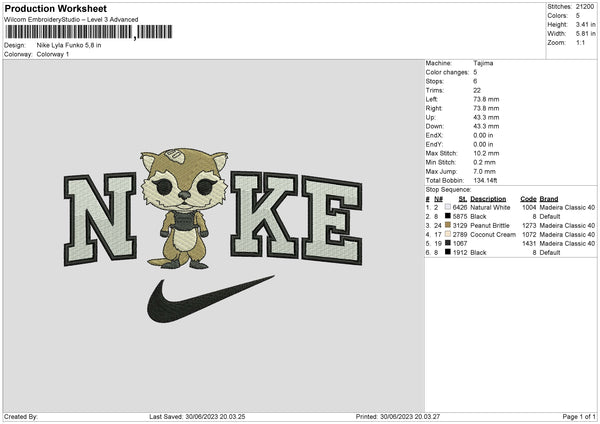Click the embroidered letter N
Image resolution: width=600 pixels, height=424 pixels.
point(100,219)
